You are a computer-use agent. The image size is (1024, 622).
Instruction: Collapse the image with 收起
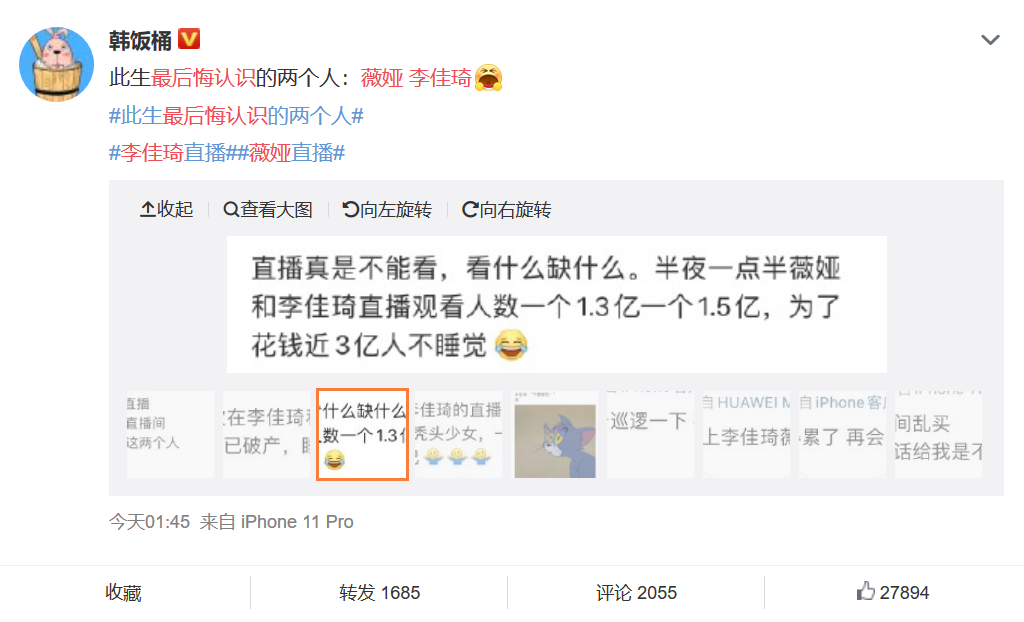click(x=167, y=210)
